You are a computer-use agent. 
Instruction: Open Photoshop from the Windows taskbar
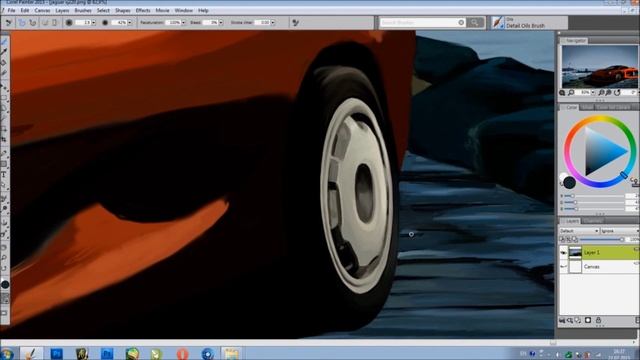tap(56, 353)
